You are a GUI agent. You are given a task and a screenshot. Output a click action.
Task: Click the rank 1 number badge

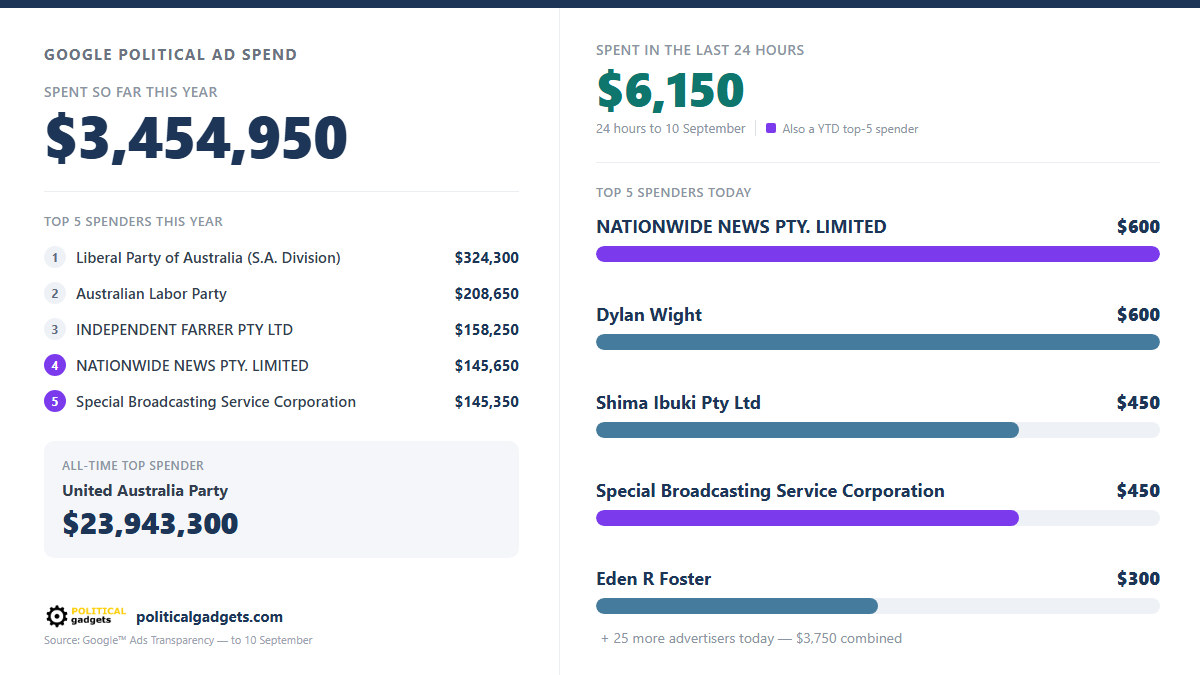(x=55, y=258)
